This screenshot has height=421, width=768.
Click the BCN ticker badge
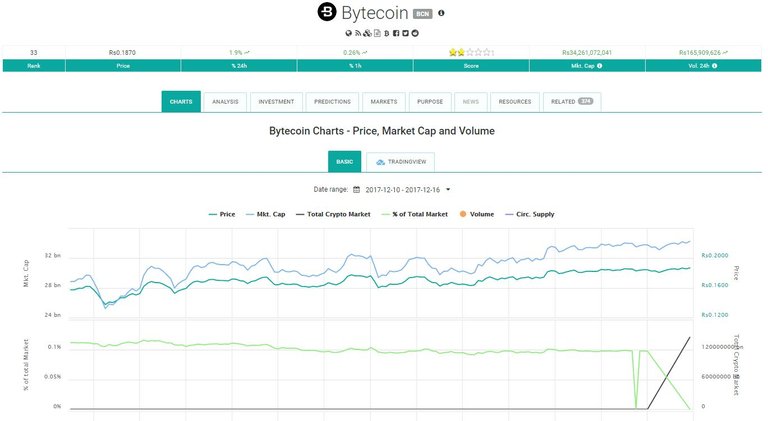[423, 14]
